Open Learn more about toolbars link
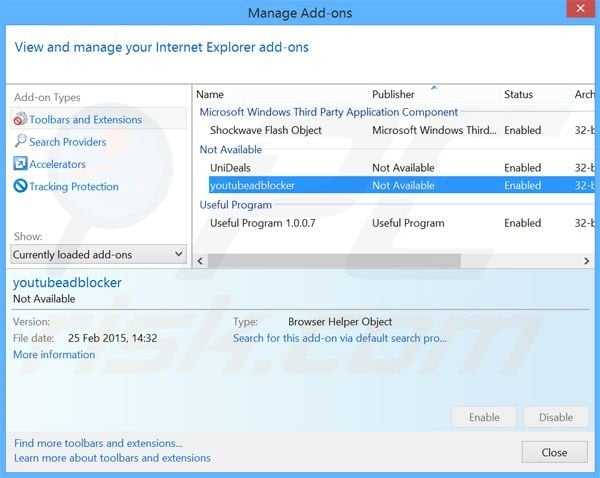600x478 pixels. [112, 458]
